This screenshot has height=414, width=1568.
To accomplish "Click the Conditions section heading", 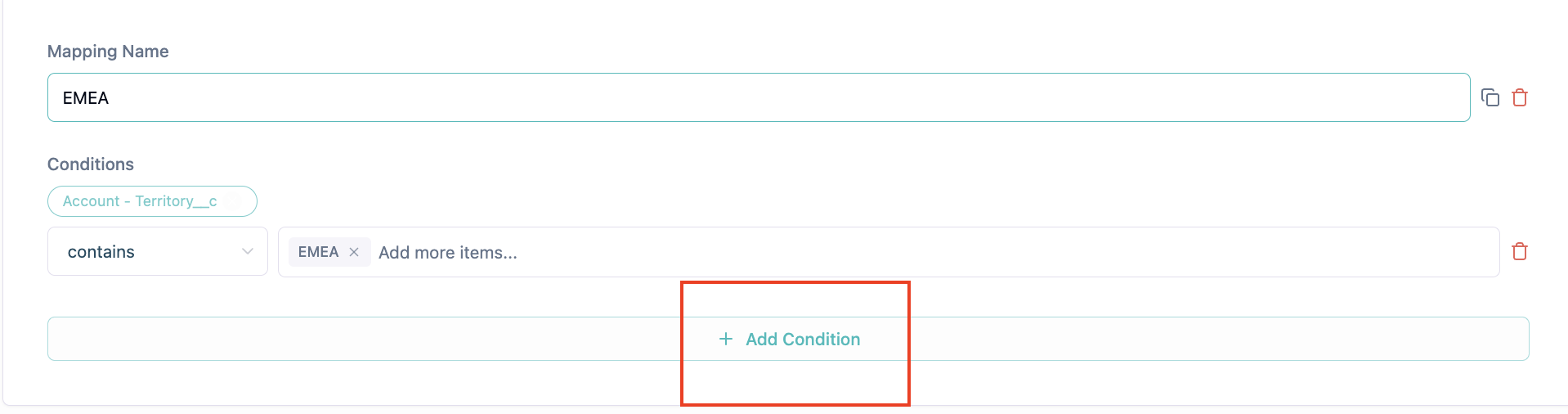I will (x=91, y=164).
